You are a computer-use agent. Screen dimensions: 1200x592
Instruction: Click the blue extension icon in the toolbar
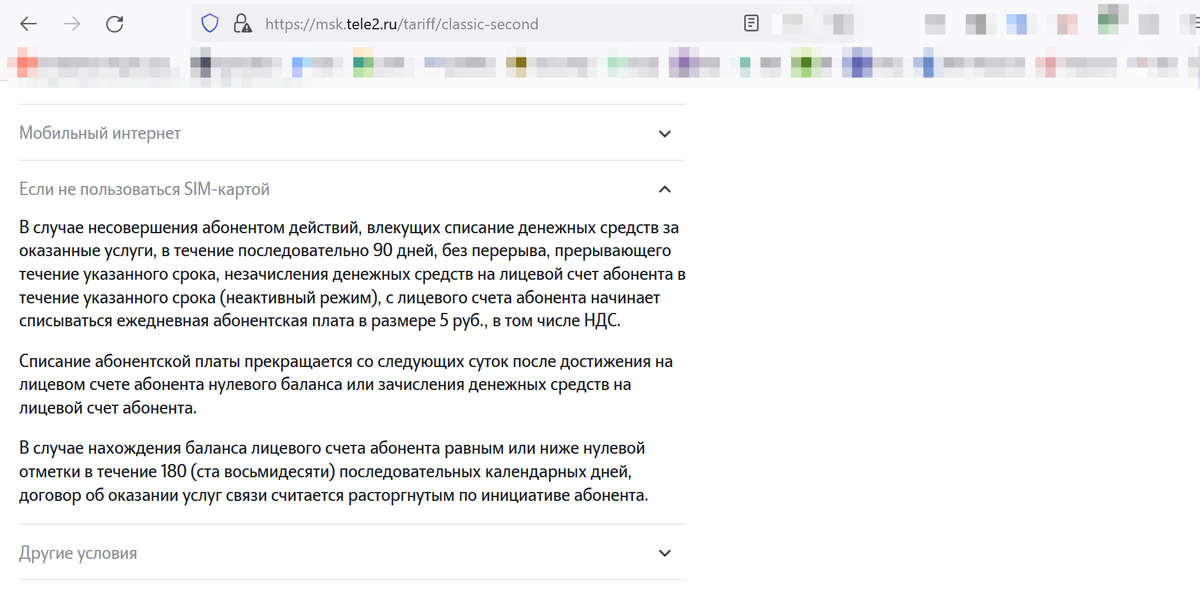pos(1017,23)
